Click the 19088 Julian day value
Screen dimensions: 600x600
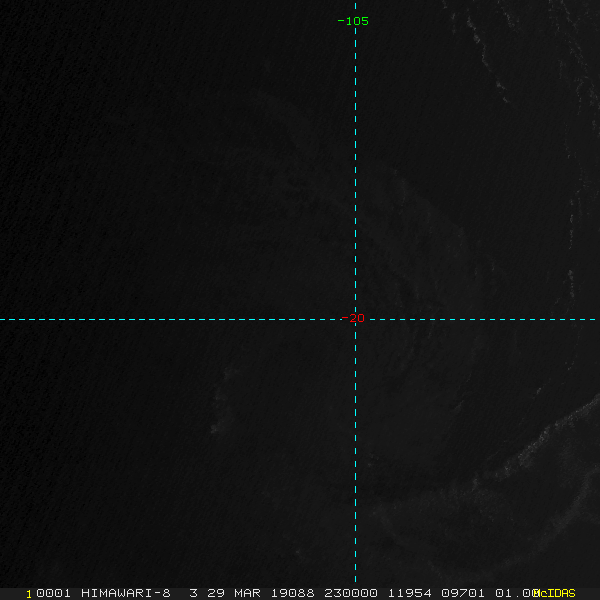(x=293, y=593)
